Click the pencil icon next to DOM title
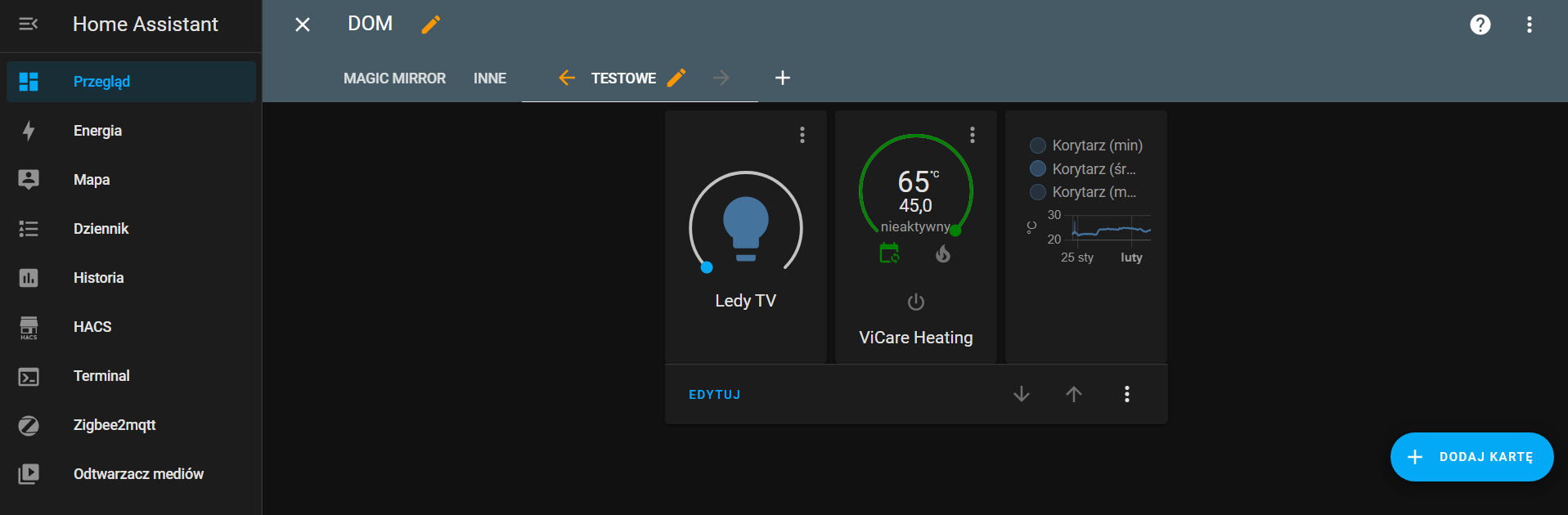The width and height of the screenshot is (1568, 515). pos(430,25)
